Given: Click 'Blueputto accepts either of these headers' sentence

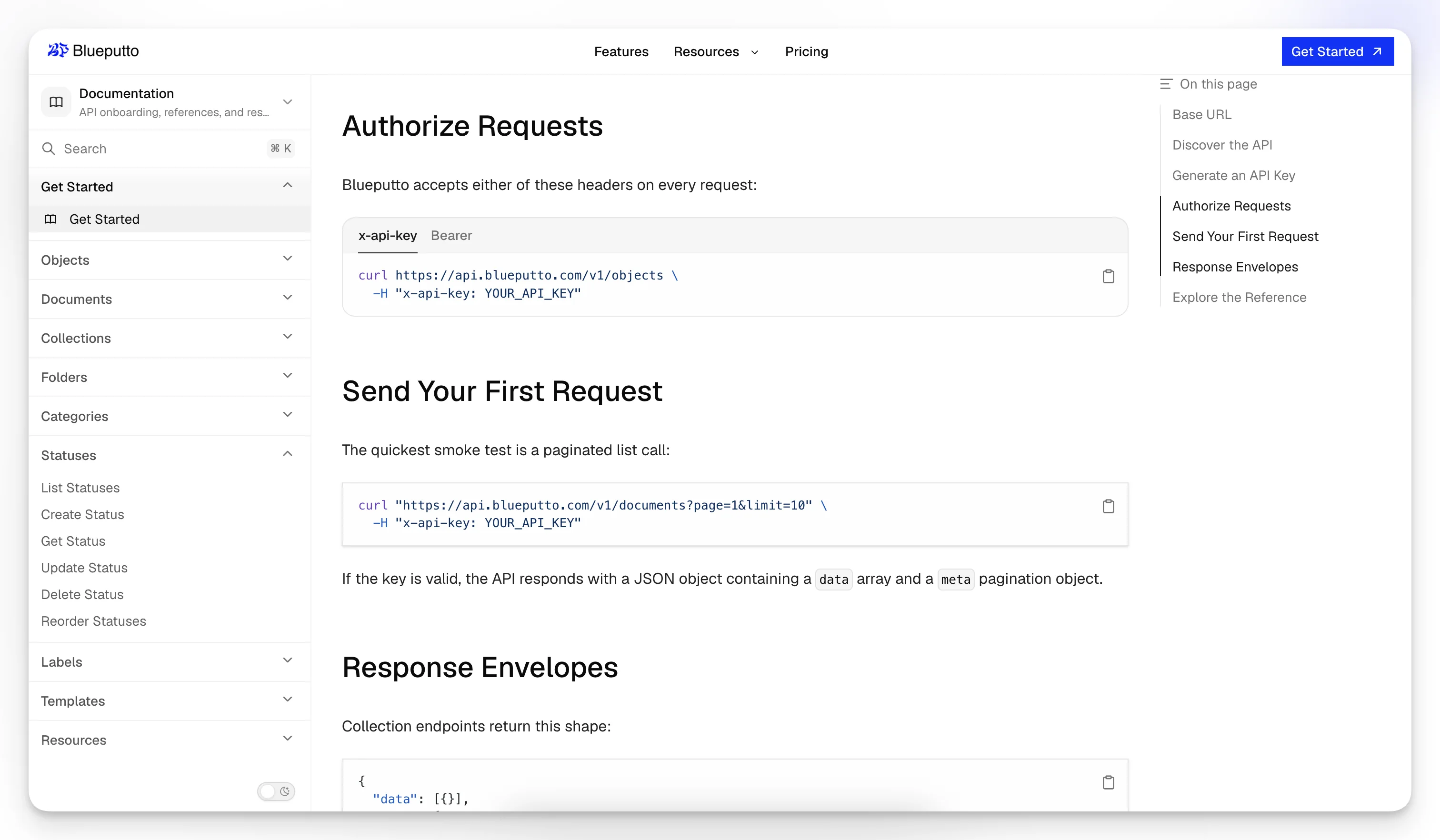Looking at the screenshot, I should pyautogui.click(x=549, y=185).
